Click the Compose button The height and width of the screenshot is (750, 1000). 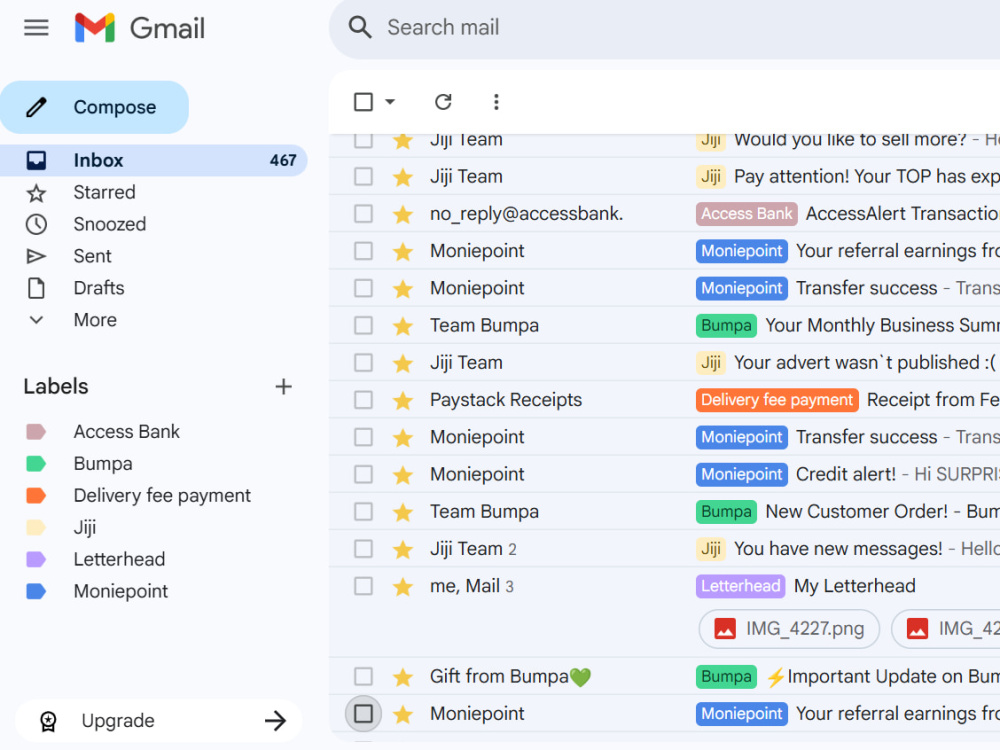94,107
